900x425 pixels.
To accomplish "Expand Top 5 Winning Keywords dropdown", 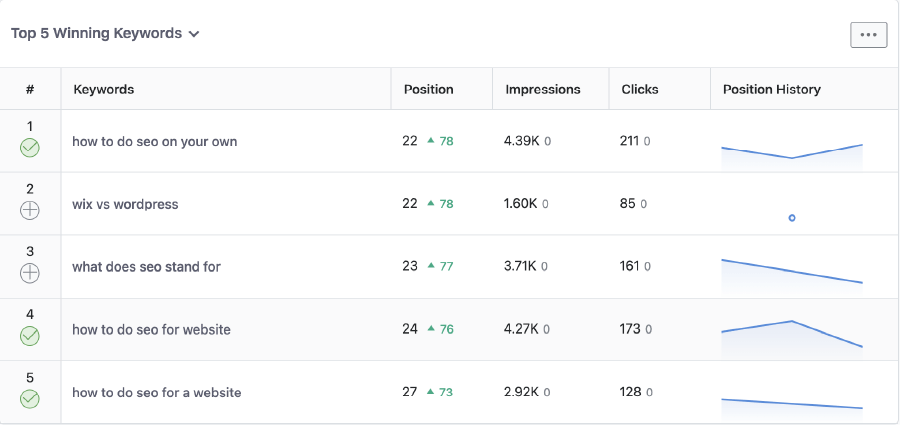I will (x=105, y=33).
